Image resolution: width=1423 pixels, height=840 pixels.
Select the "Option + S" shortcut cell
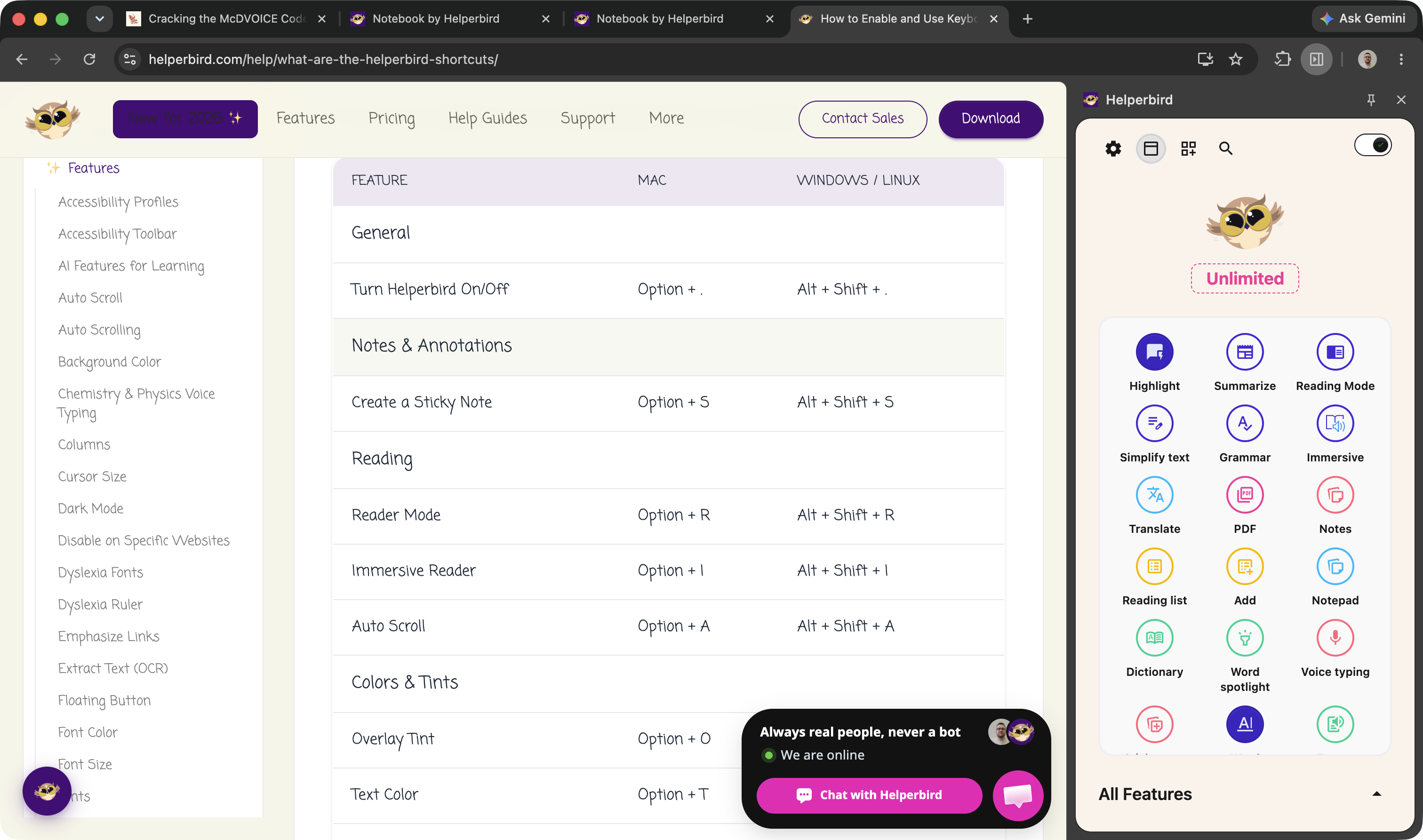coord(673,402)
